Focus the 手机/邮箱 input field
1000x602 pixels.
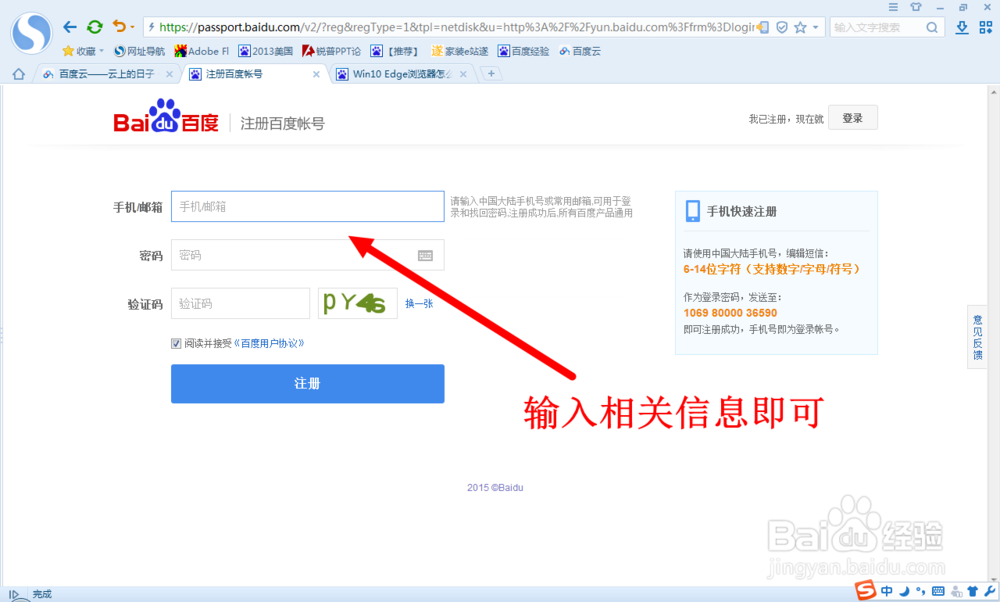pos(307,207)
